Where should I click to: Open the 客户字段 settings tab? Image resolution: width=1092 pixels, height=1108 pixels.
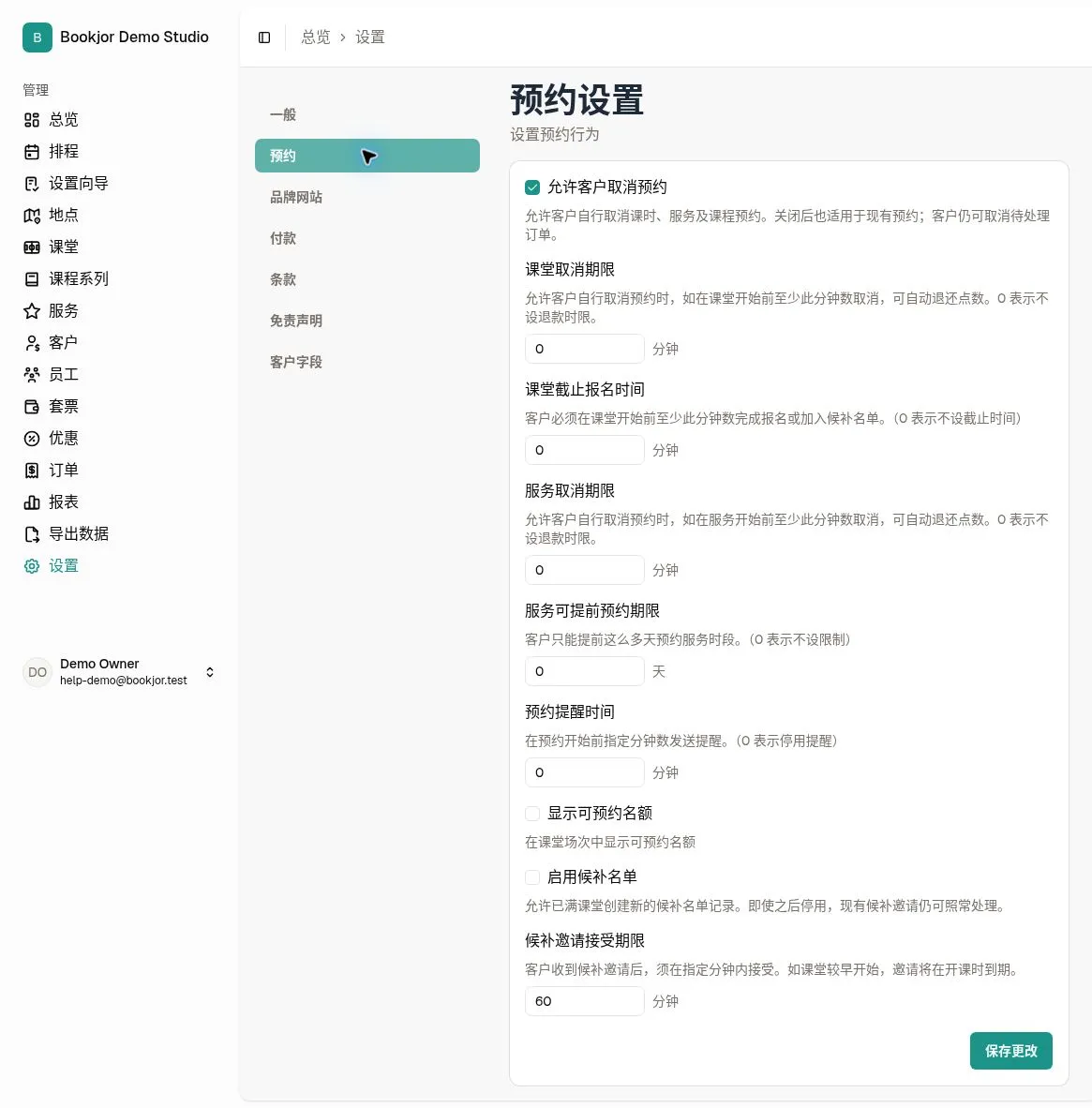tap(366, 362)
